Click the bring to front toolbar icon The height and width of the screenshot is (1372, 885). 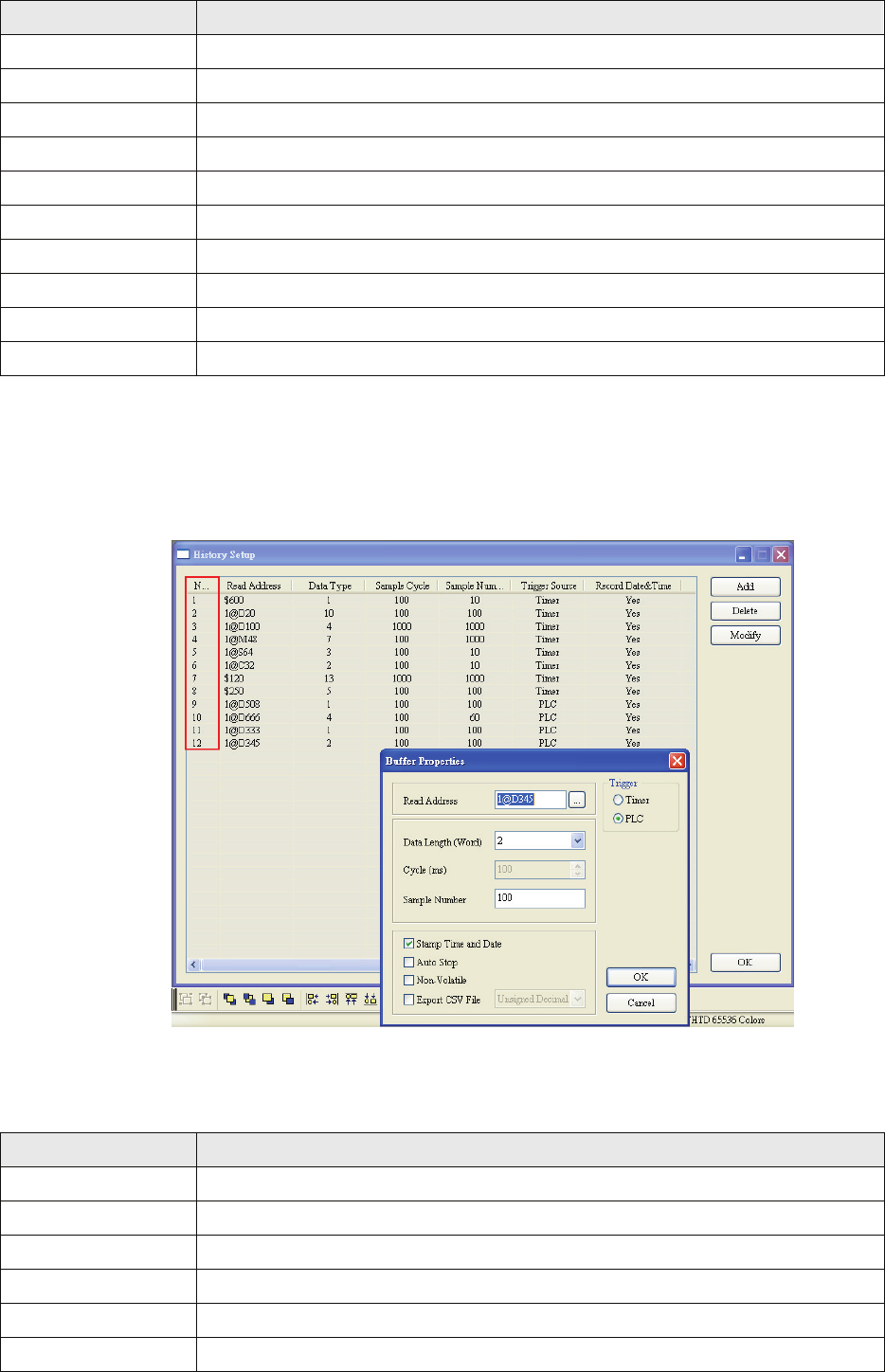(230, 999)
